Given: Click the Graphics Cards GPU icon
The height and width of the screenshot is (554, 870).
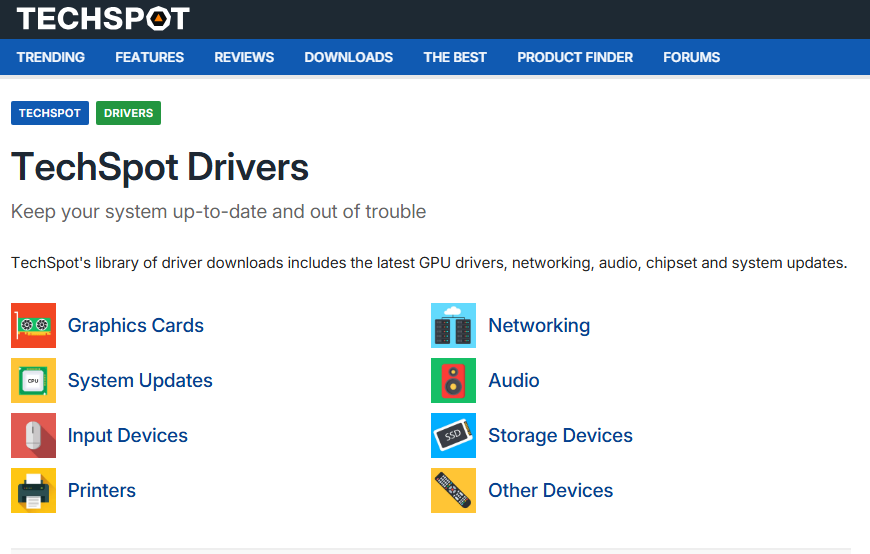Looking at the screenshot, I should (33, 326).
